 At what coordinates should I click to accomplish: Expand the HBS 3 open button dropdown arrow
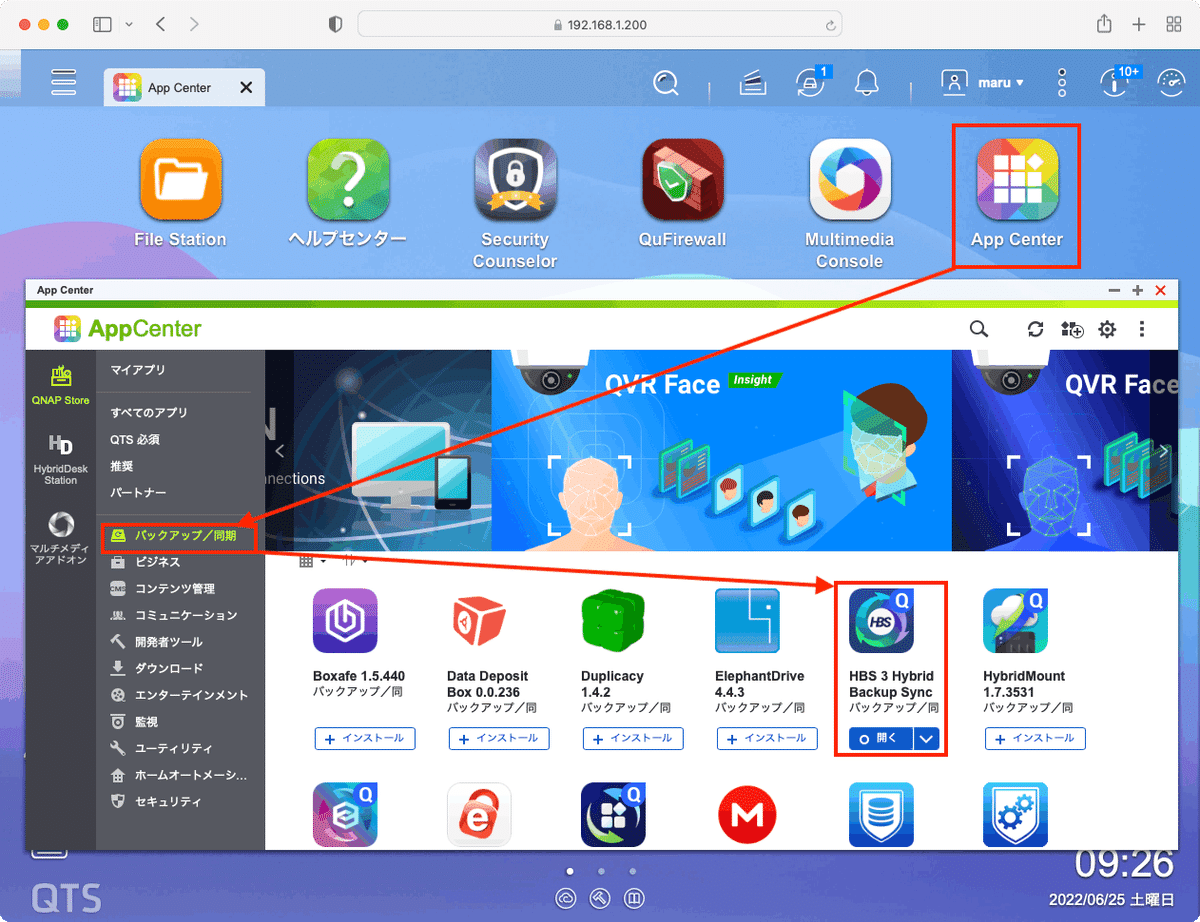click(x=927, y=739)
